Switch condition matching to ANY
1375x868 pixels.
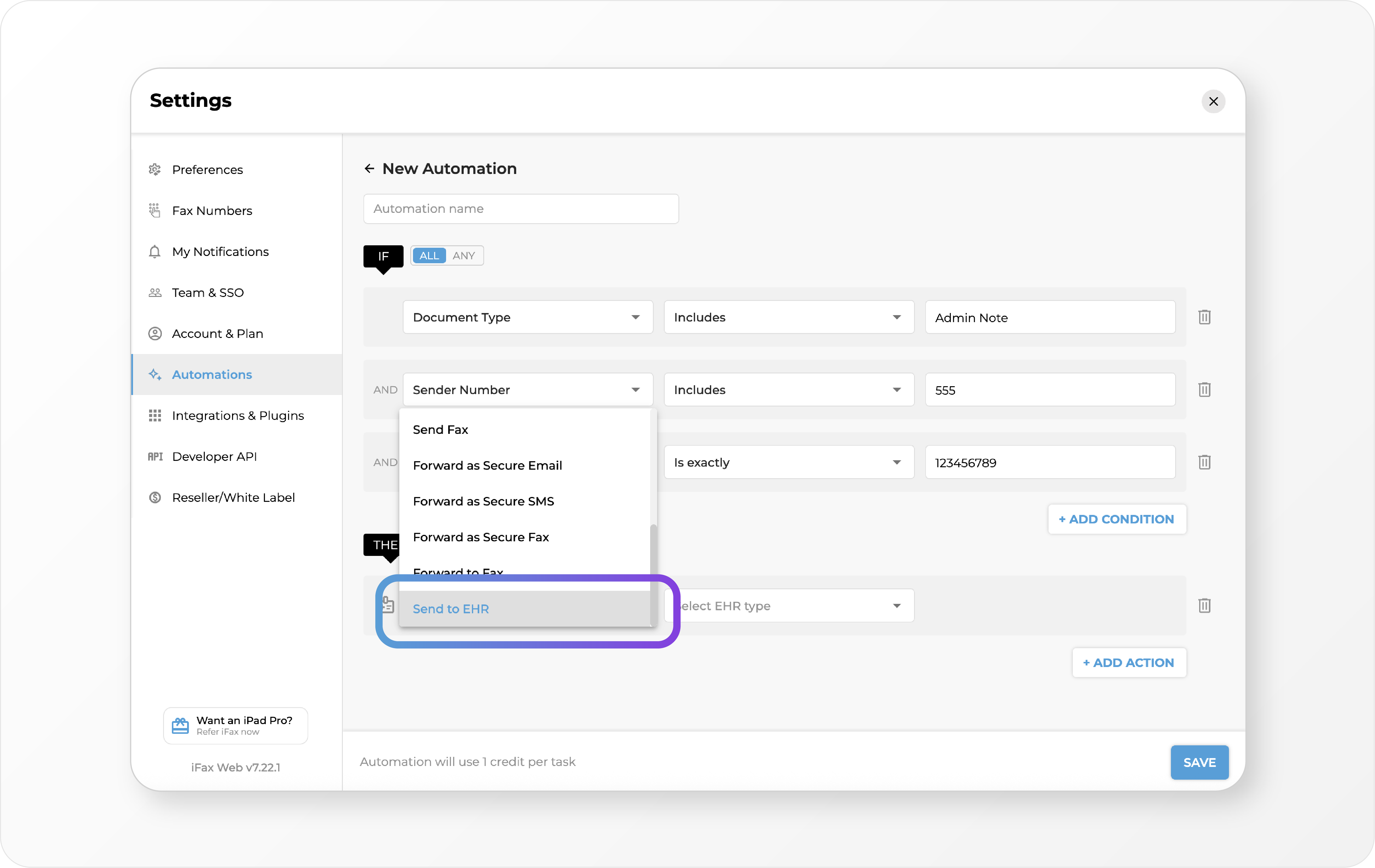[464, 256]
